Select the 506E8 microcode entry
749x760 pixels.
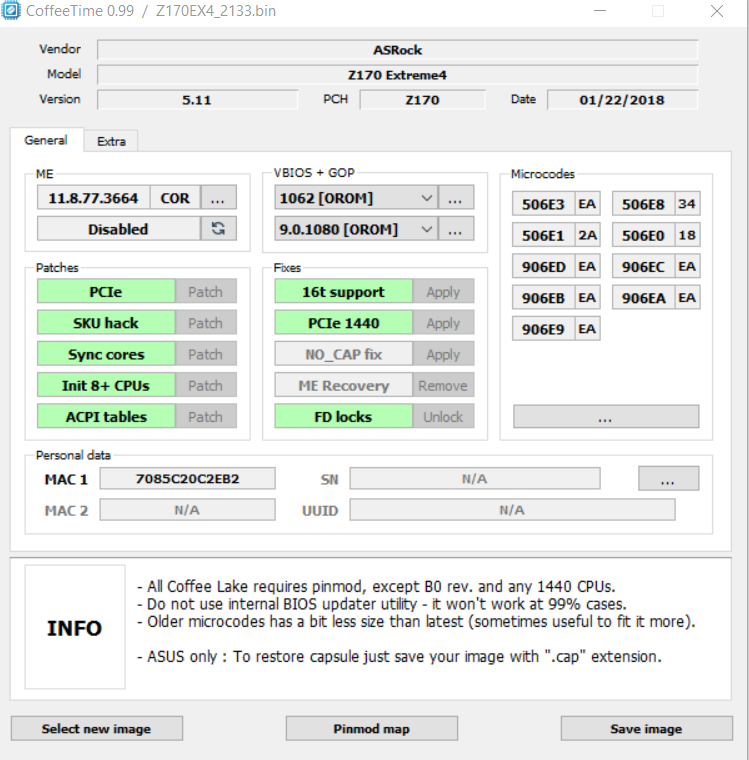[x=656, y=204]
